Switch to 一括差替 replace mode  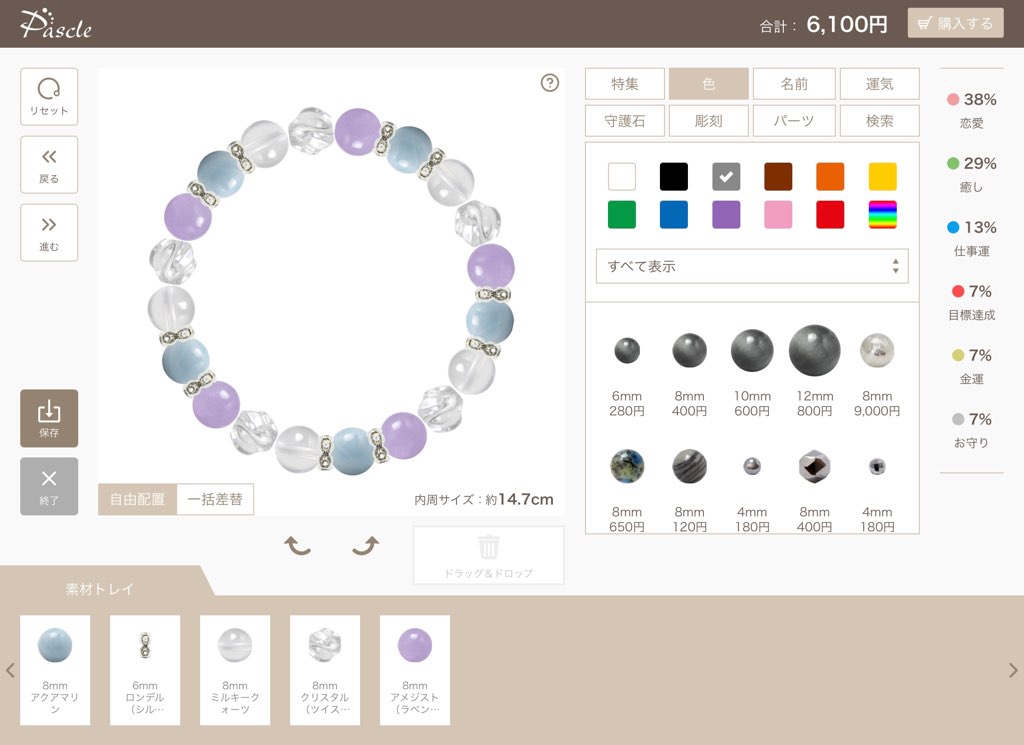pos(215,499)
